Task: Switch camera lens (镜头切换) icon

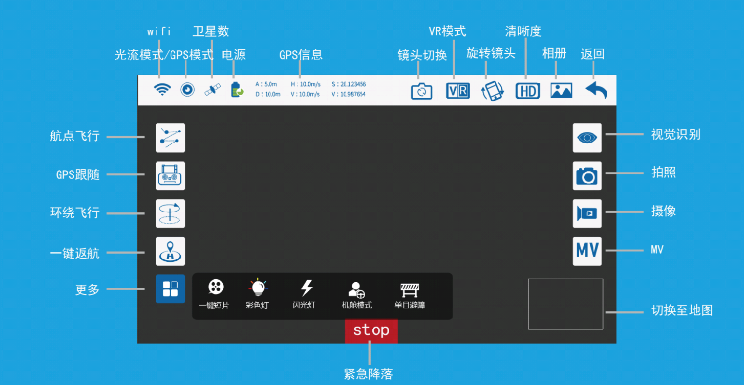Action: (x=421, y=91)
